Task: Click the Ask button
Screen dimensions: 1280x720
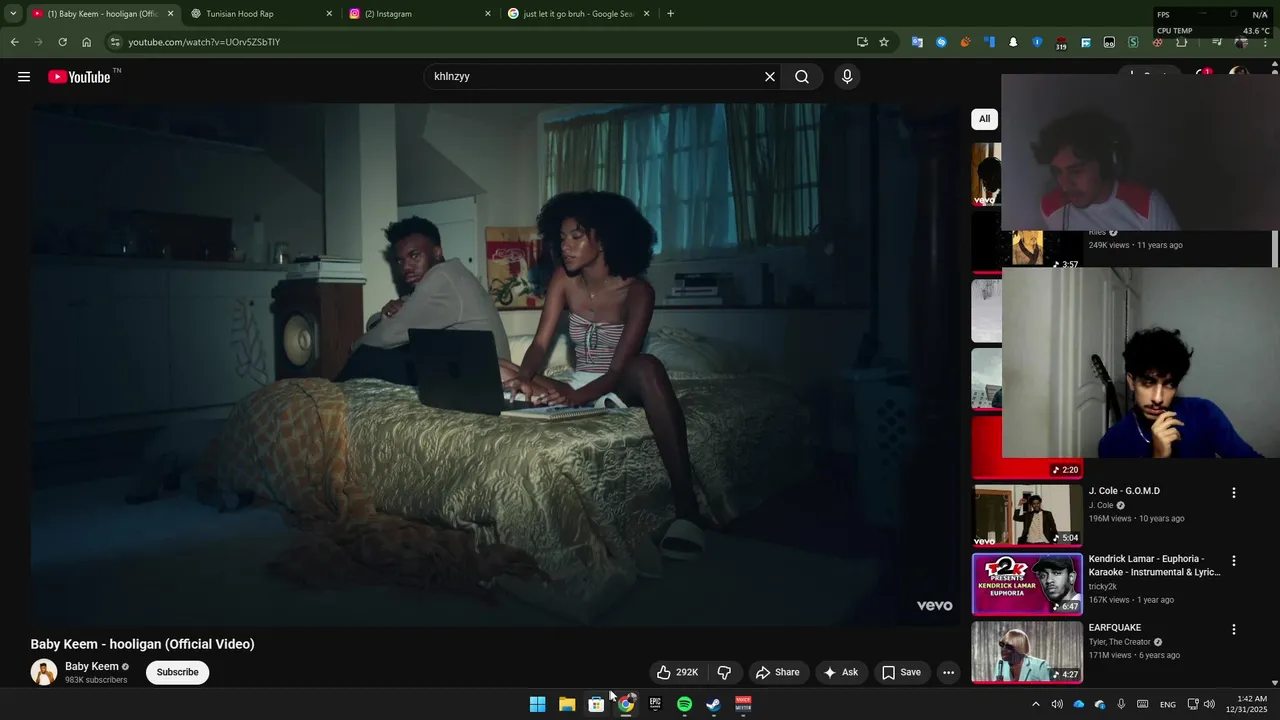Action: click(x=840, y=672)
